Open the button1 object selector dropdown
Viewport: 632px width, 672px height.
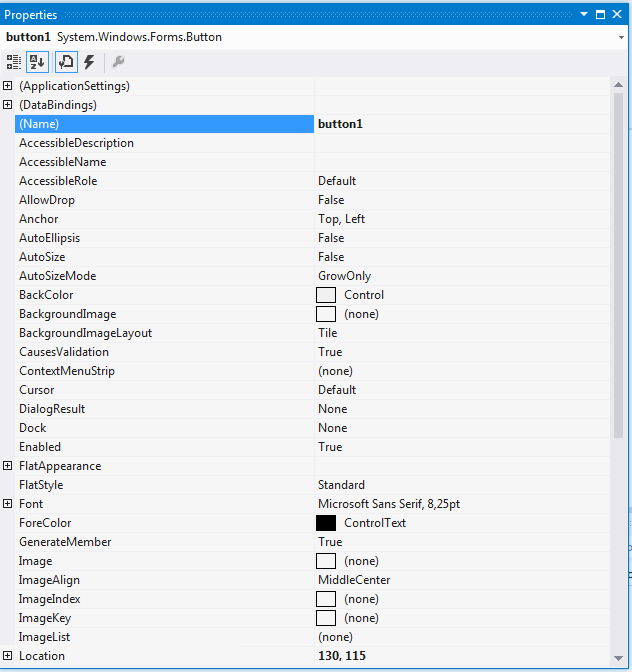click(621, 37)
